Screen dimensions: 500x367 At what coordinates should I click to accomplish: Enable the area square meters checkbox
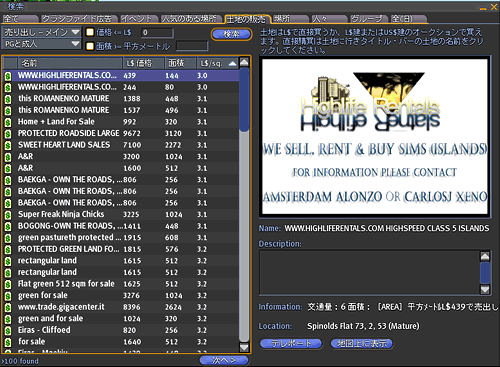90,46
